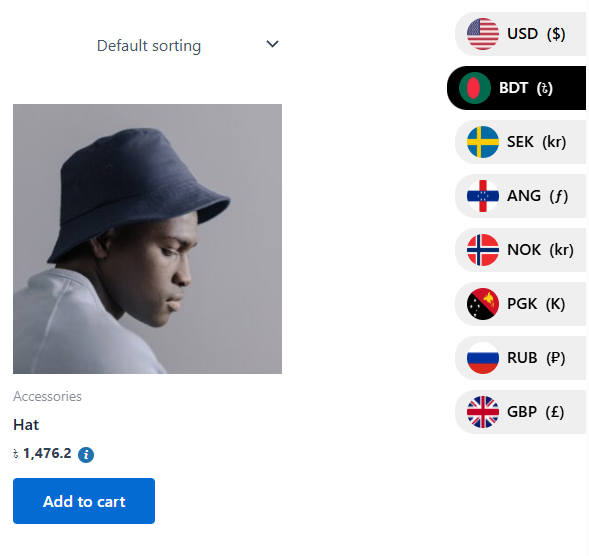
Task: Add the Hat to cart
Action: pyautogui.click(x=84, y=501)
